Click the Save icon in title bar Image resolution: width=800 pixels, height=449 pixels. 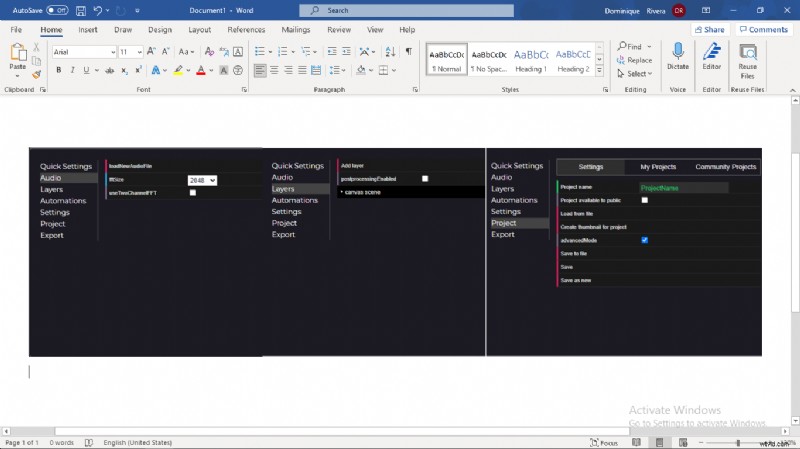tap(77, 10)
